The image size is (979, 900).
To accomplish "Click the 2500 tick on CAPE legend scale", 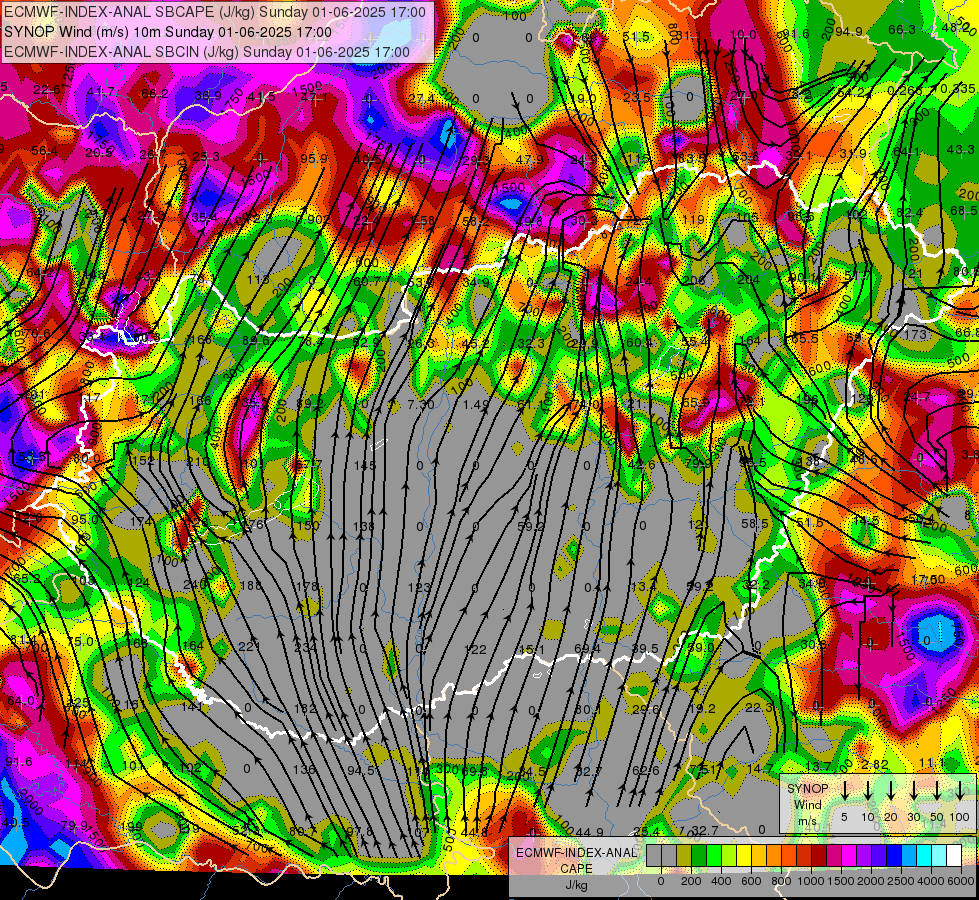I will (x=902, y=881).
